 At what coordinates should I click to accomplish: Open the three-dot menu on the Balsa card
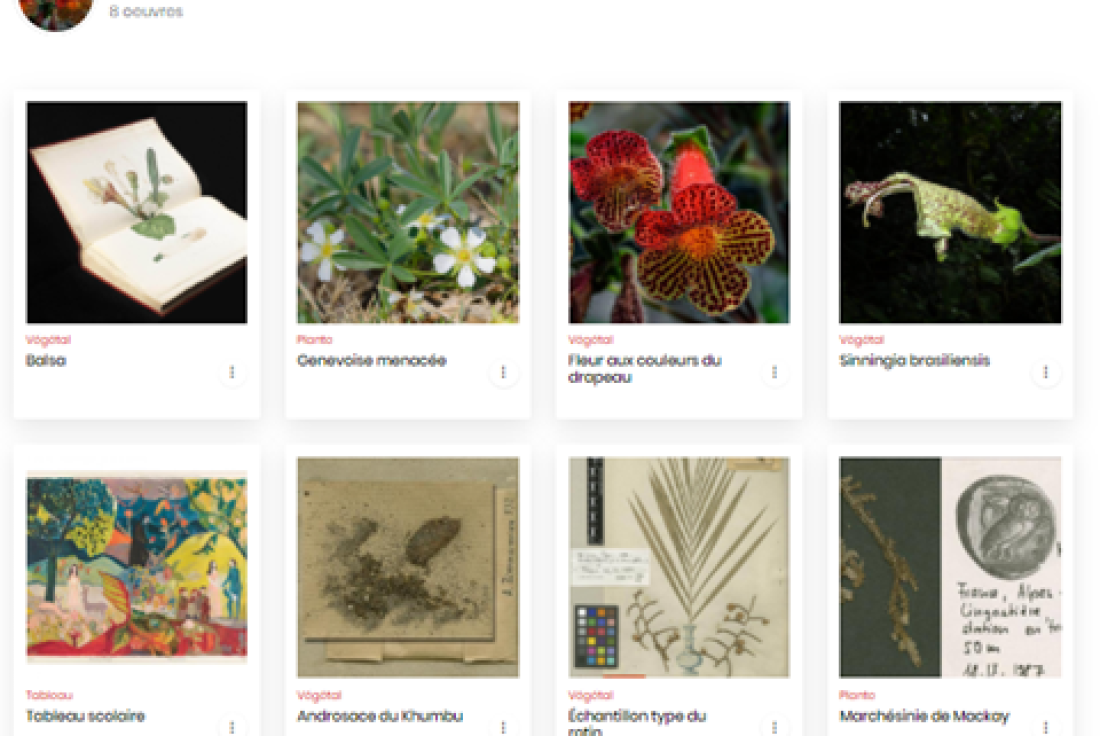pos(232,372)
